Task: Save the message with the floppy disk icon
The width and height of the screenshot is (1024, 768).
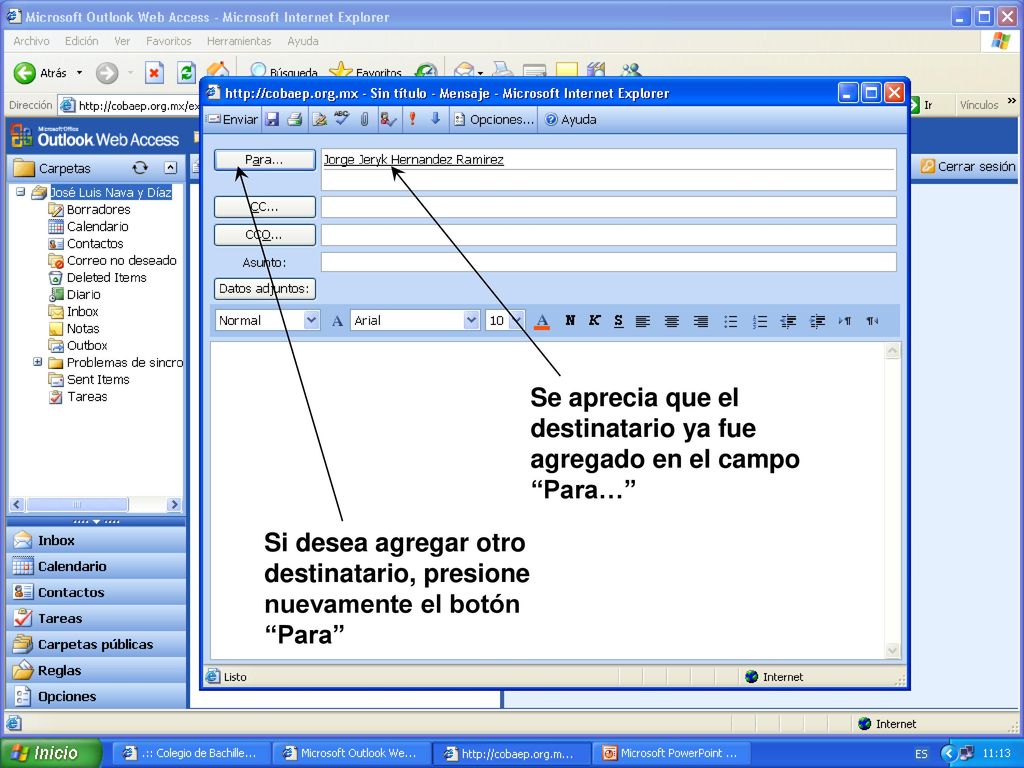Action: tap(272, 120)
